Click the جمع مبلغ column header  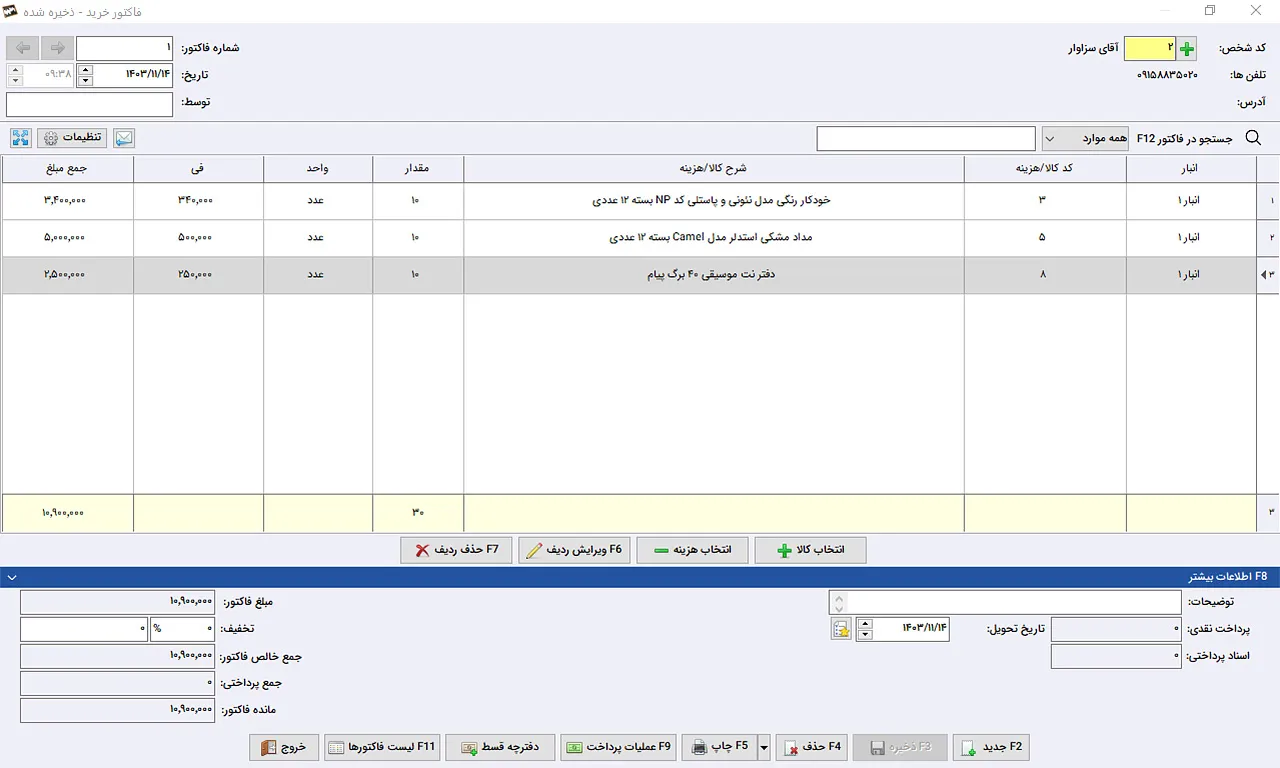[68, 169]
